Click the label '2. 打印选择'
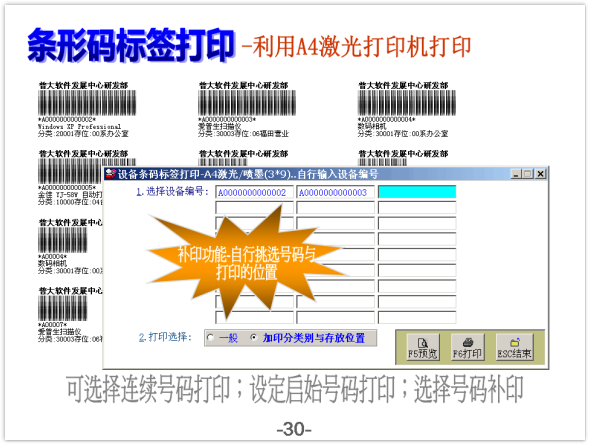This screenshot has width=590, height=445. (x=165, y=337)
